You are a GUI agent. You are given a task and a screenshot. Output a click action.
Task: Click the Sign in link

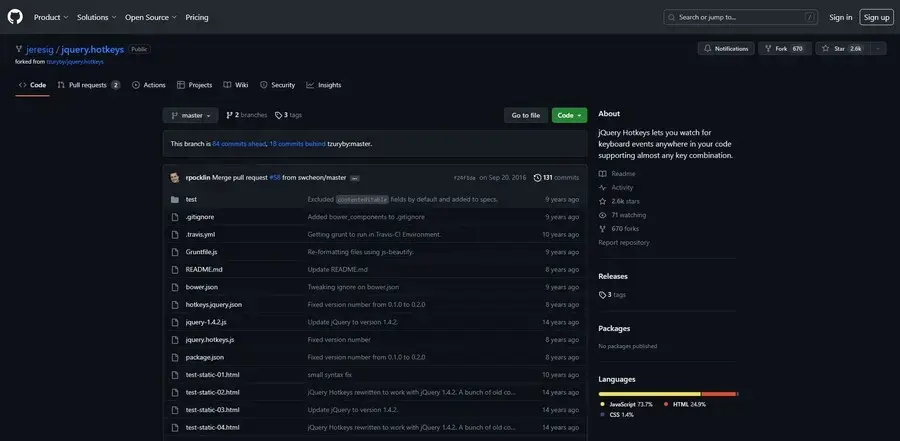click(x=840, y=17)
